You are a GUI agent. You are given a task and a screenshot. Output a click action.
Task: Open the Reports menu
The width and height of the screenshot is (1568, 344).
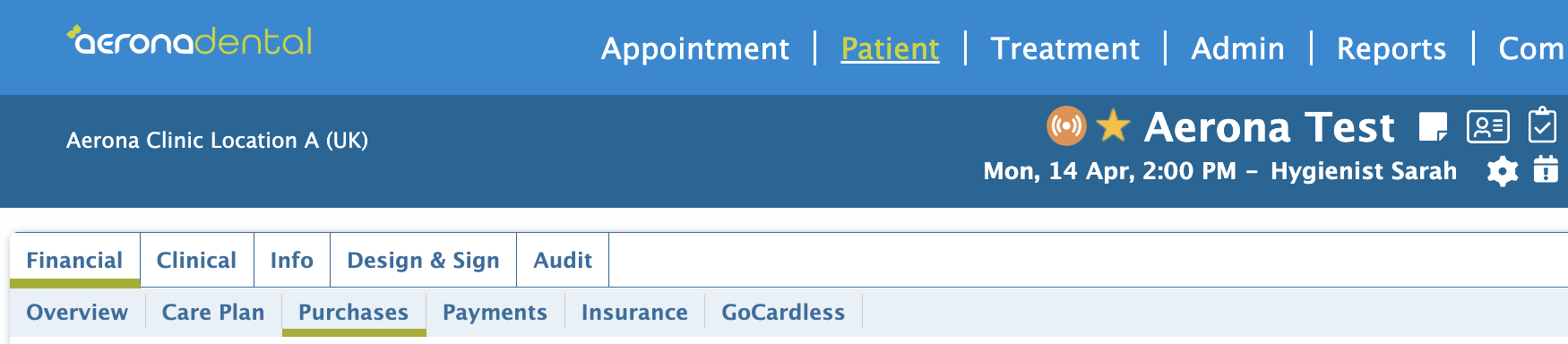coord(1391,48)
